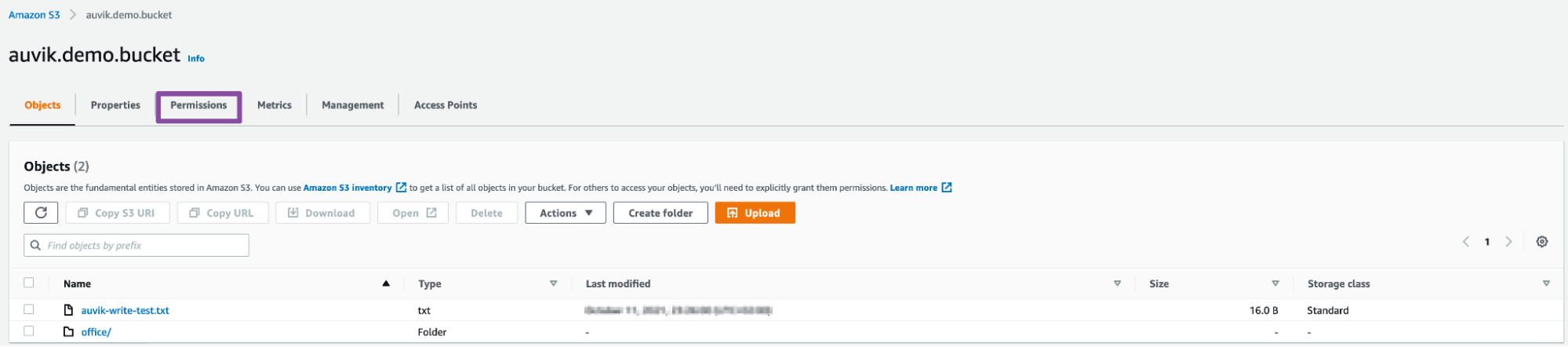The width and height of the screenshot is (1568, 347).
Task: Open the Permissions tab
Action: [198, 105]
